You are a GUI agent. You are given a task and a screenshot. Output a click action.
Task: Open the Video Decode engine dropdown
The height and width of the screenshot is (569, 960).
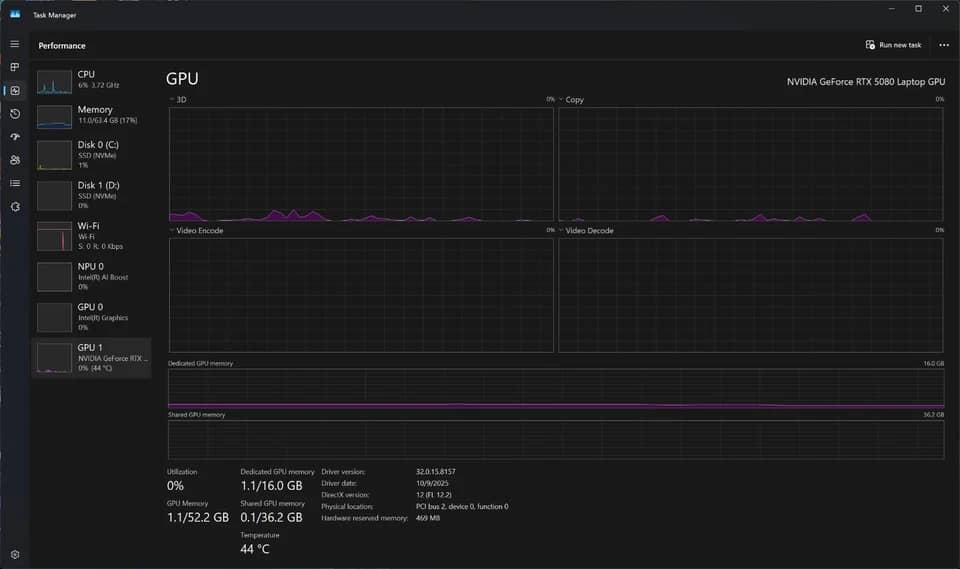click(585, 230)
